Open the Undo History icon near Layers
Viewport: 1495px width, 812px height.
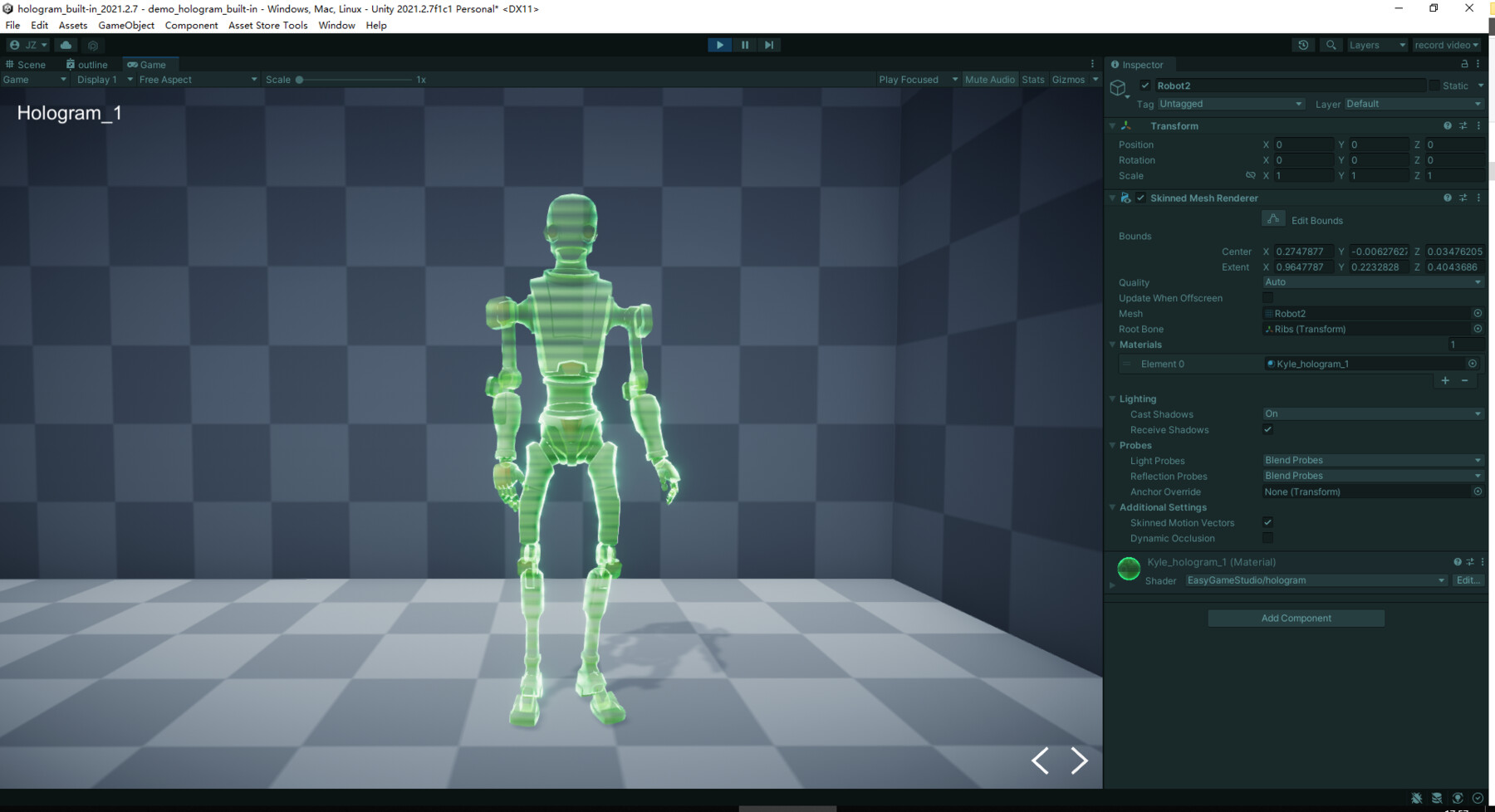point(1302,45)
